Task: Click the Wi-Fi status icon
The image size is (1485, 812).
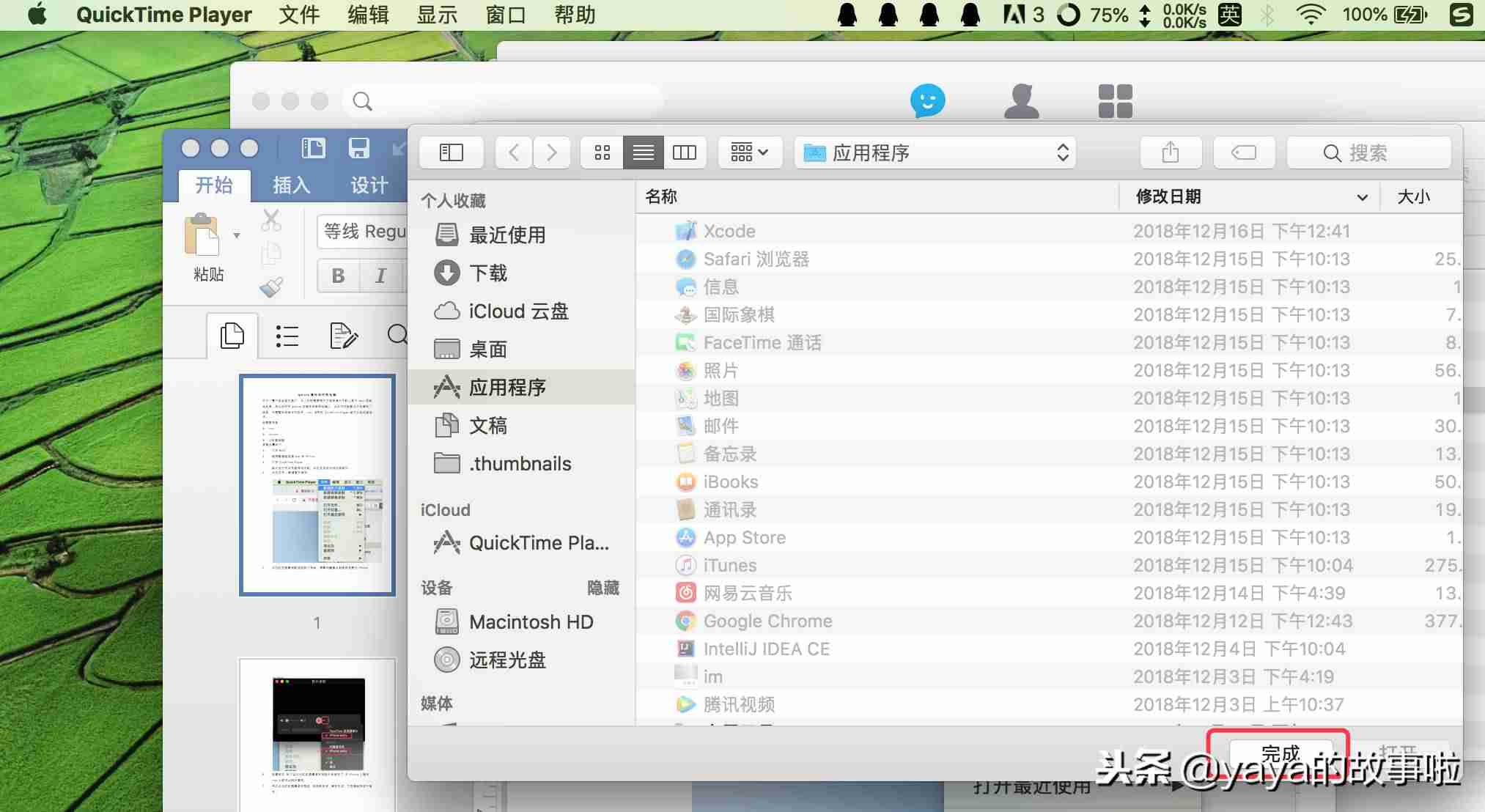Action: (x=1311, y=15)
